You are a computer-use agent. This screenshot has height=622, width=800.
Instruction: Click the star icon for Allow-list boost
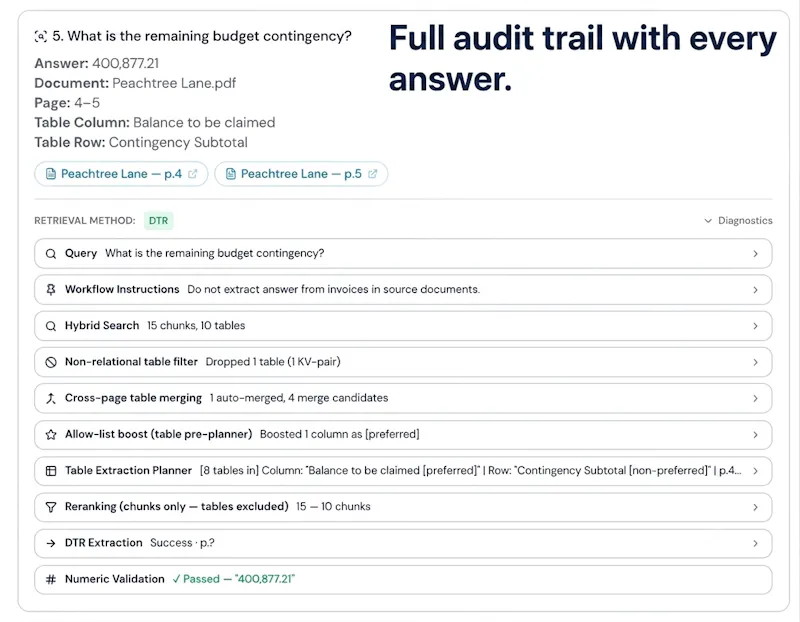click(x=51, y=435)
